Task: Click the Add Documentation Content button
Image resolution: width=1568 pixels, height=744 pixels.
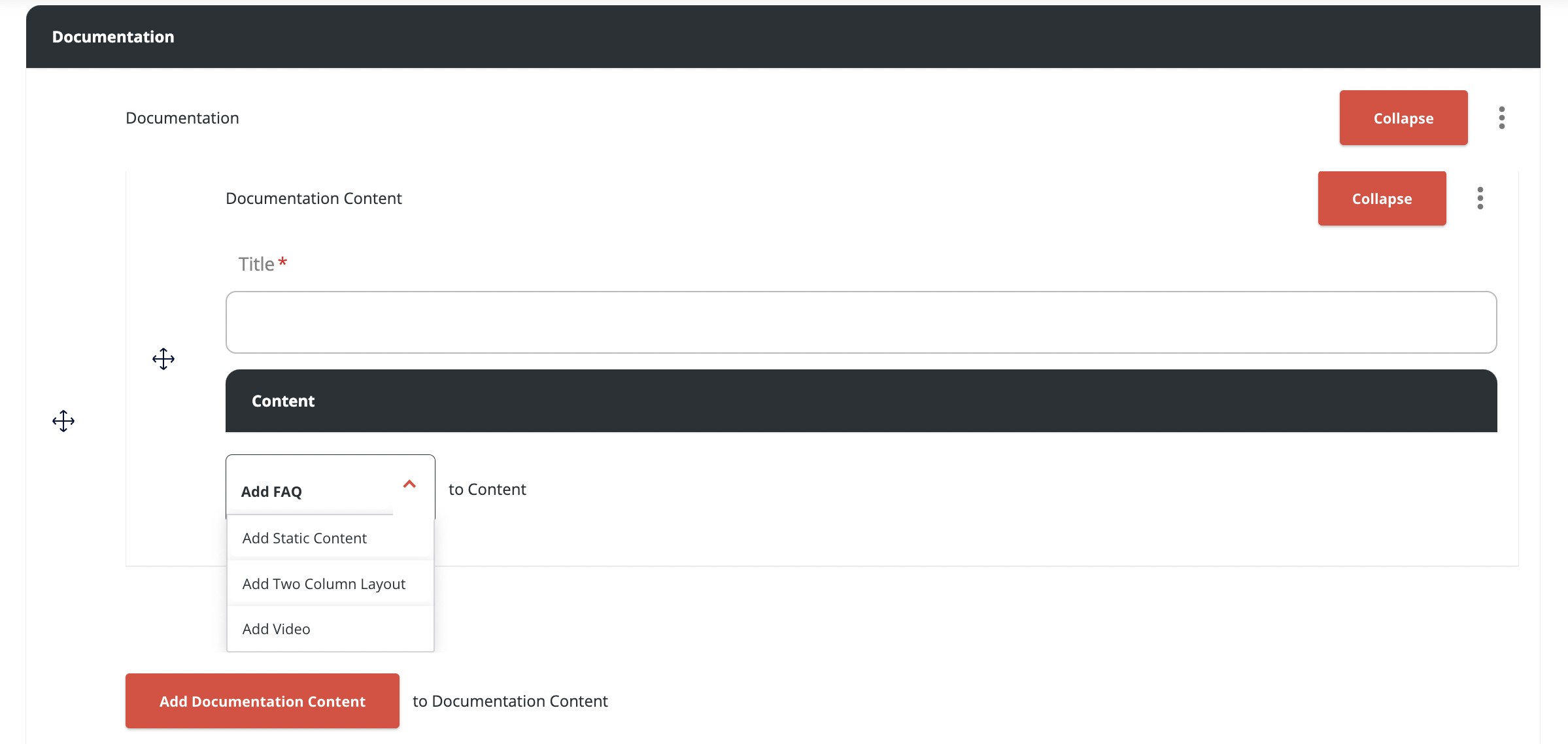Action: coord(262,701)
